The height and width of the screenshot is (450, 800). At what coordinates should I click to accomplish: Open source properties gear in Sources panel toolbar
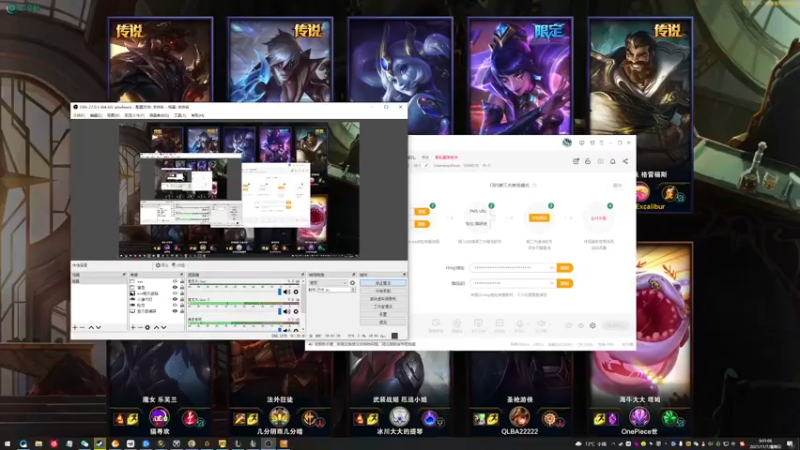(147, 328)
